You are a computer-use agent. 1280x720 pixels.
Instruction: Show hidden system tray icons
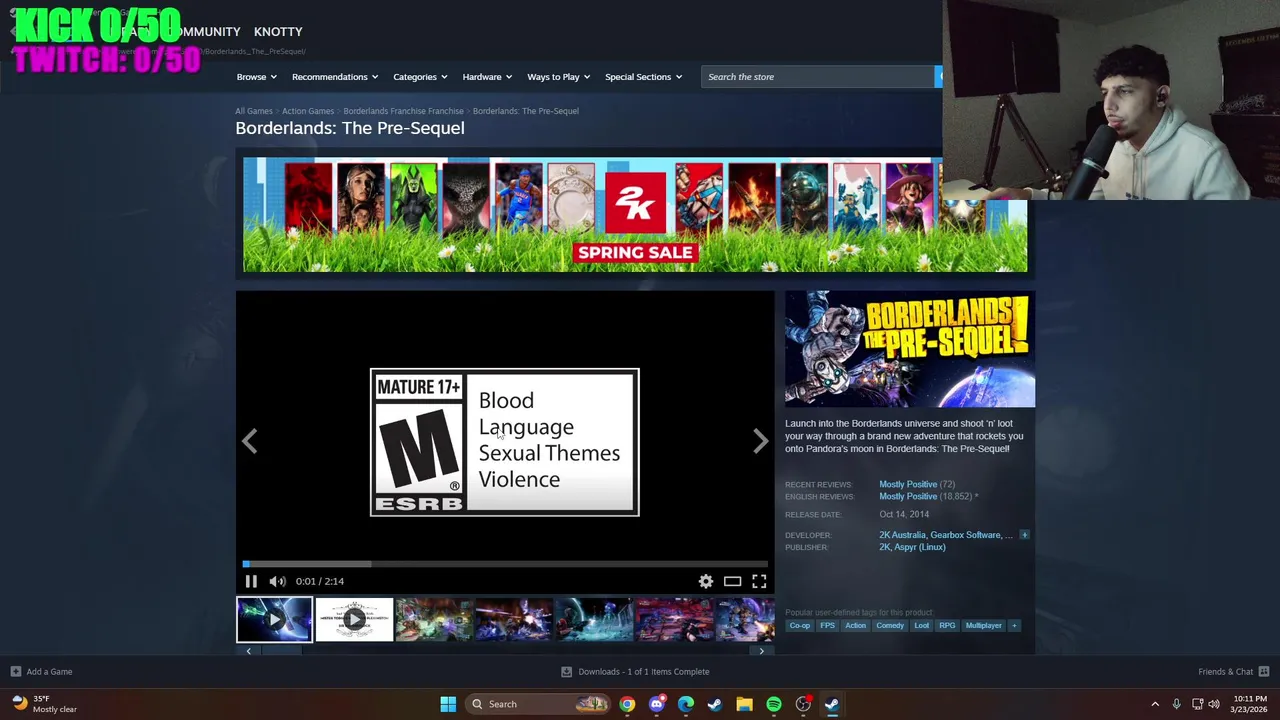1155,704
